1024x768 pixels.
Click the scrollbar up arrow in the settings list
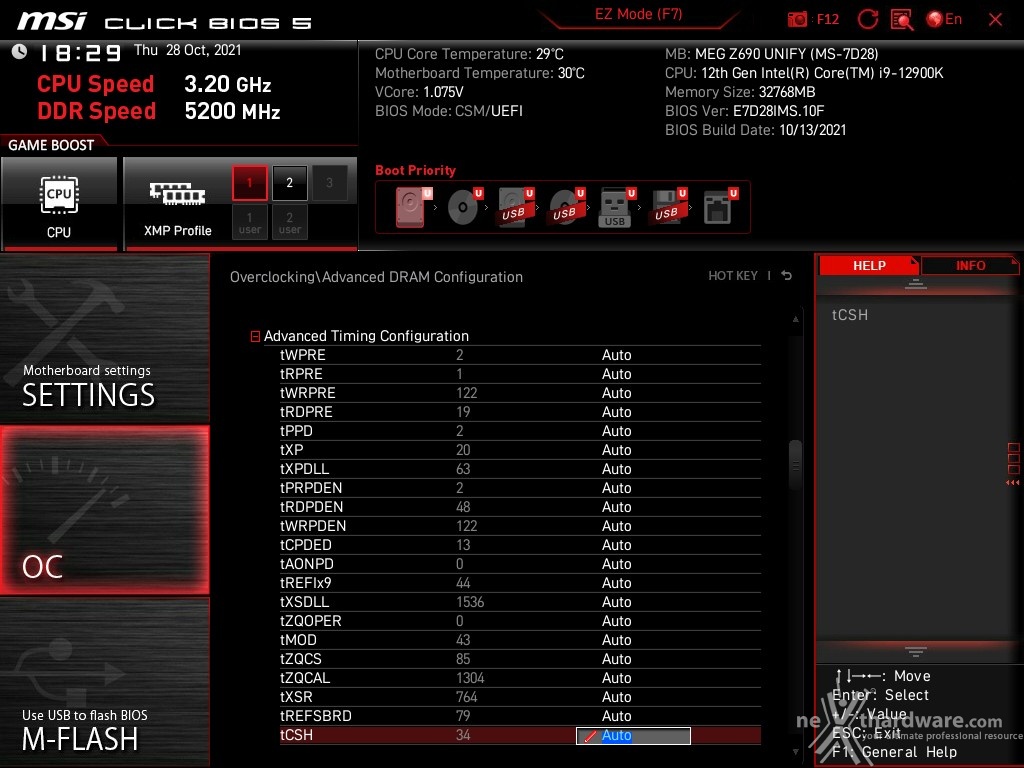point(795,319)
